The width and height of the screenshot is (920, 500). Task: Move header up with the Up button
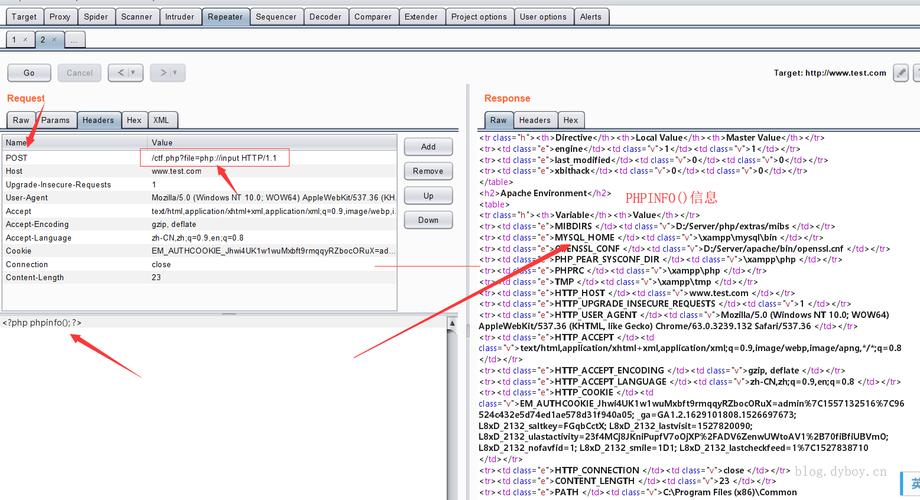(428, 195)
